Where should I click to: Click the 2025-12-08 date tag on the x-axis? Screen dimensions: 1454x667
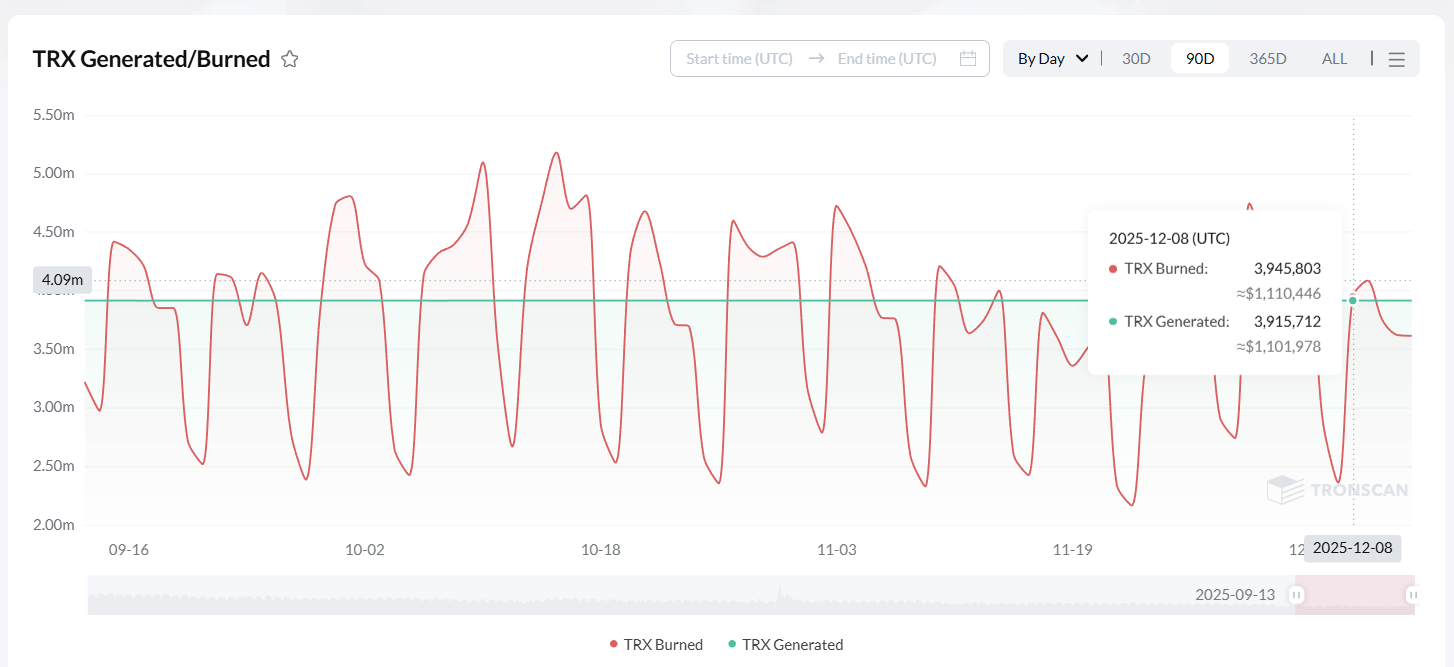1352,548
